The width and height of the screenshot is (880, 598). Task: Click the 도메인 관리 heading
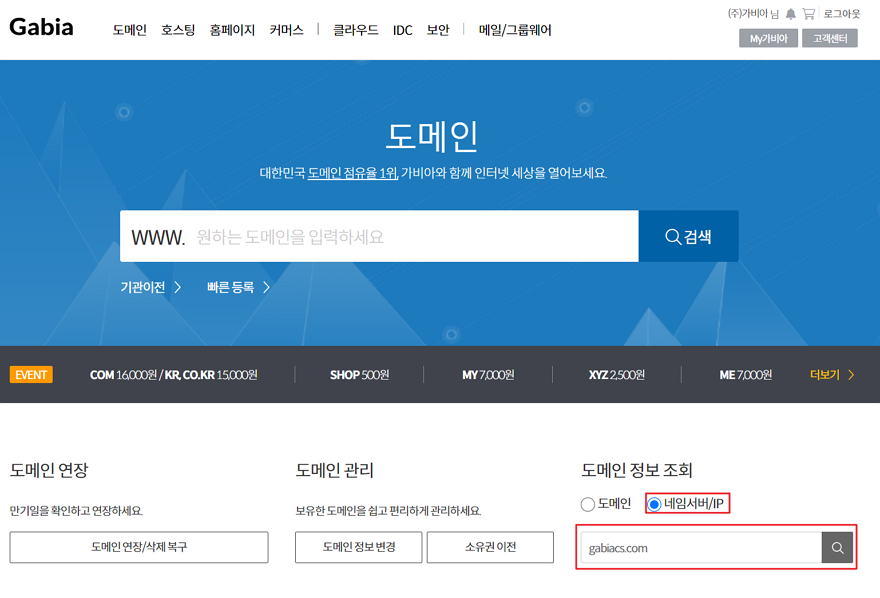pyautogui.click(x=334, y=470)
